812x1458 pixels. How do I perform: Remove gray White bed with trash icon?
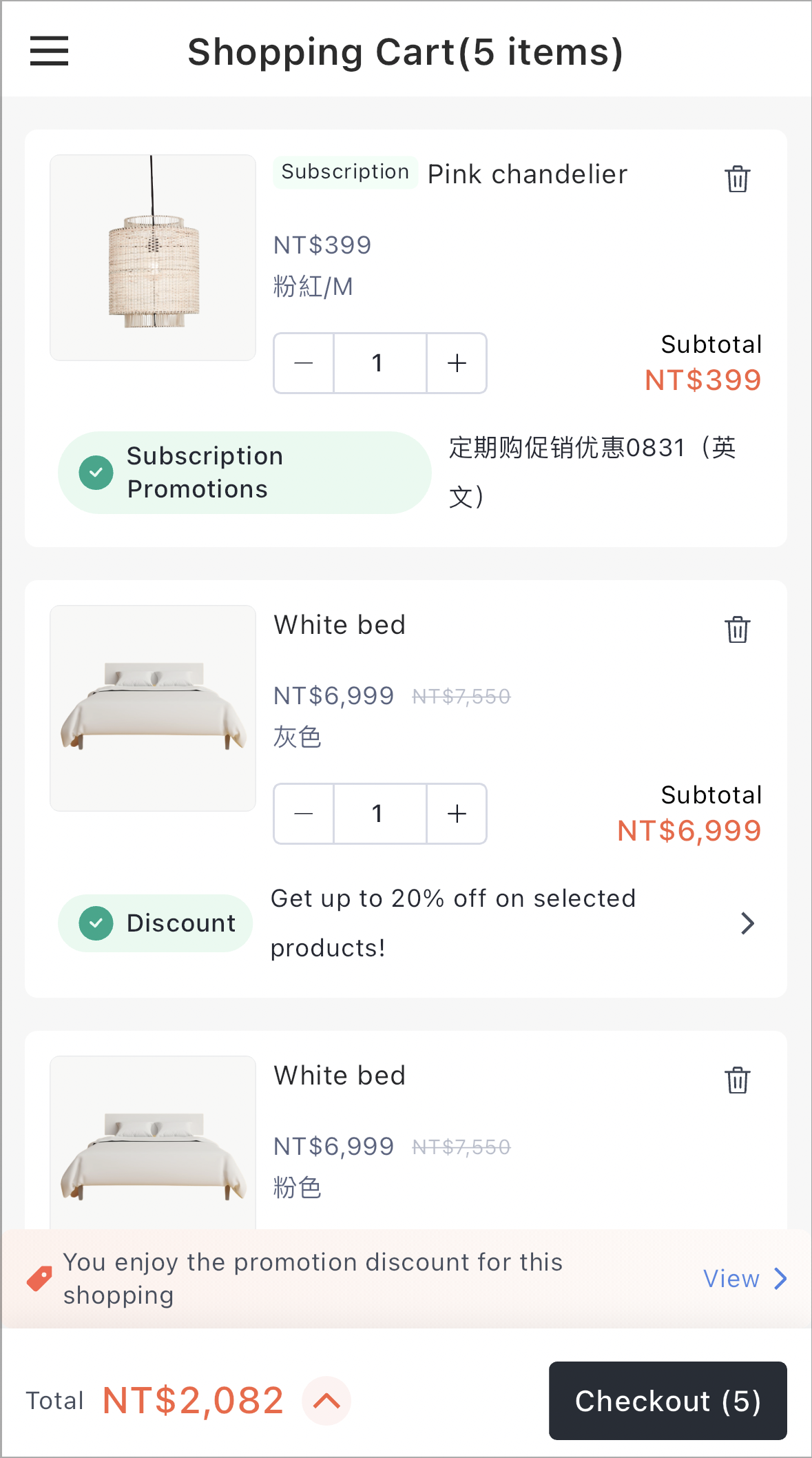[737, 629]
